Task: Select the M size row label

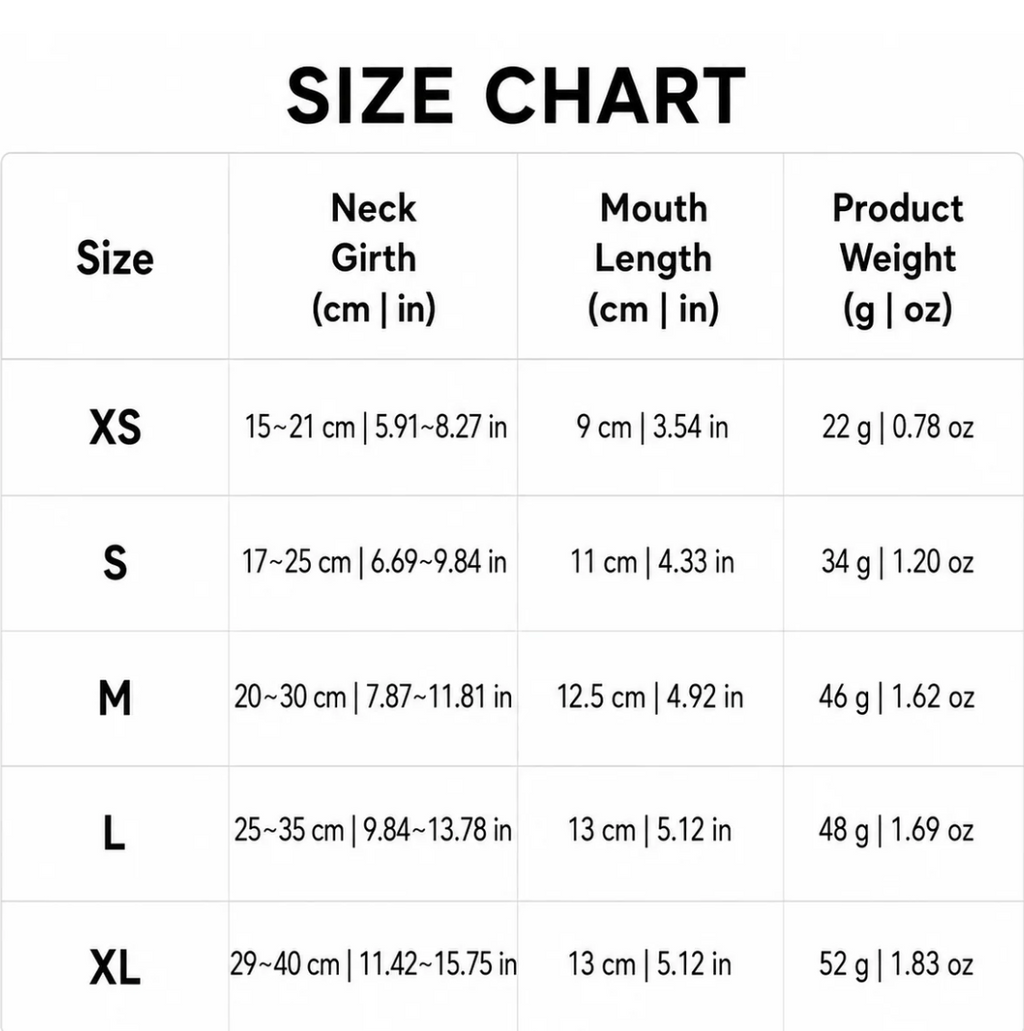Action: click(x=115, y=698)
